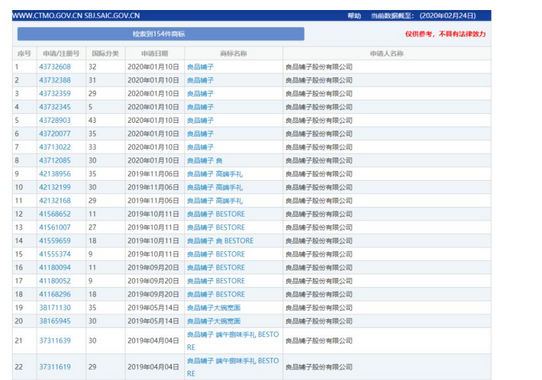
Task: Click the international class column header
Action: [105, 54]
